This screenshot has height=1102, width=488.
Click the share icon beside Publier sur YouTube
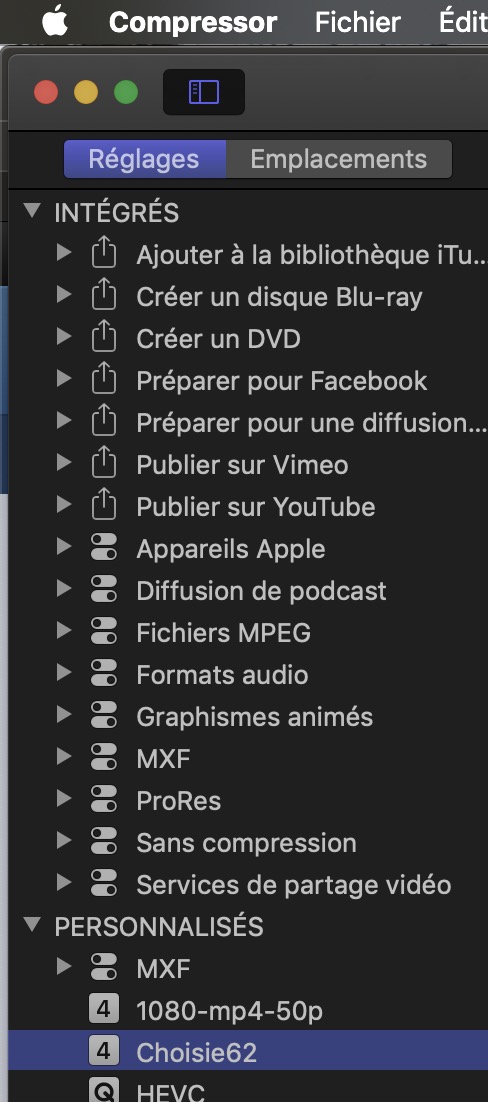pyautogui.click(x=104, y=507)
